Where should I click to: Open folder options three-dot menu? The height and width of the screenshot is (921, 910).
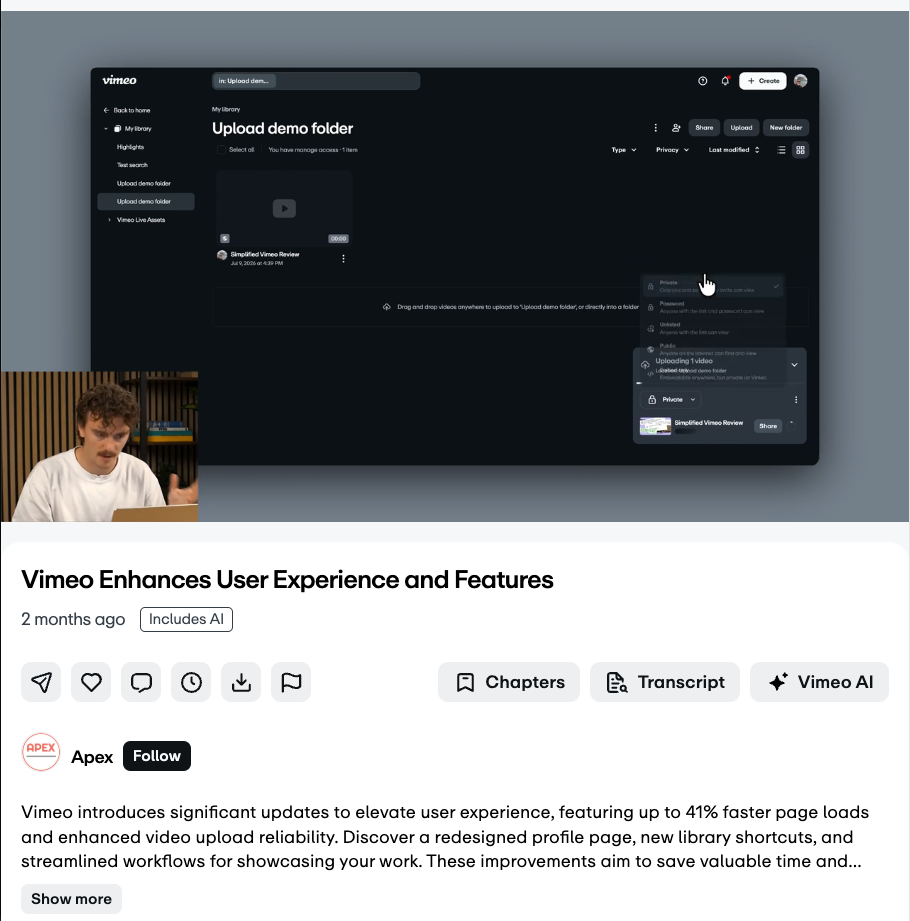(x=656, y=127)
